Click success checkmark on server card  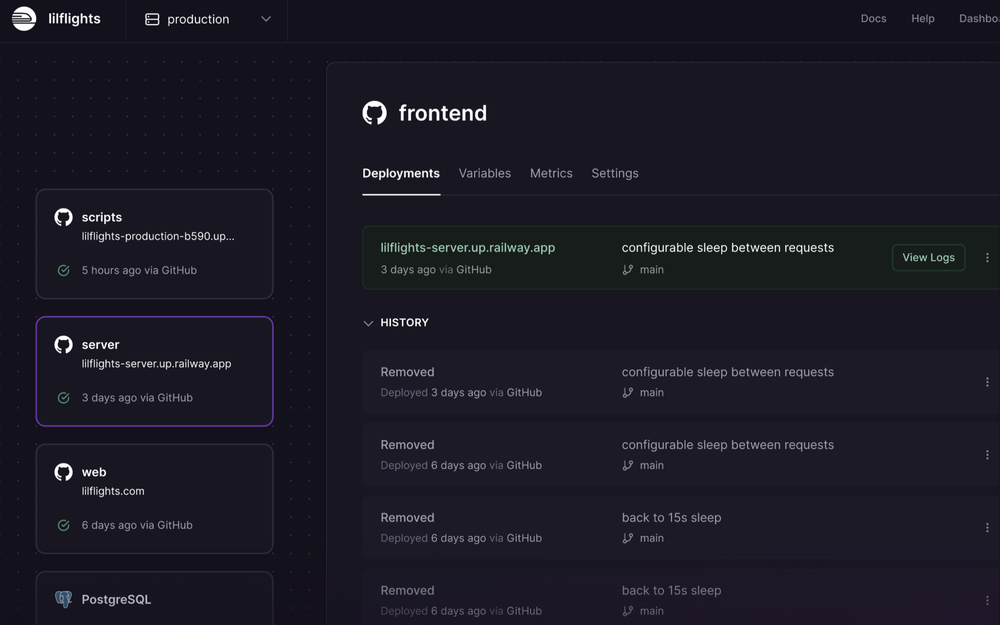(63, 398)
